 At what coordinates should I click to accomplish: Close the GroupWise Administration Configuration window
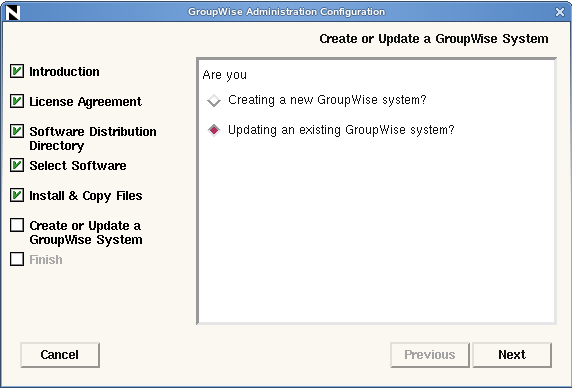click(x=560, y=12)
